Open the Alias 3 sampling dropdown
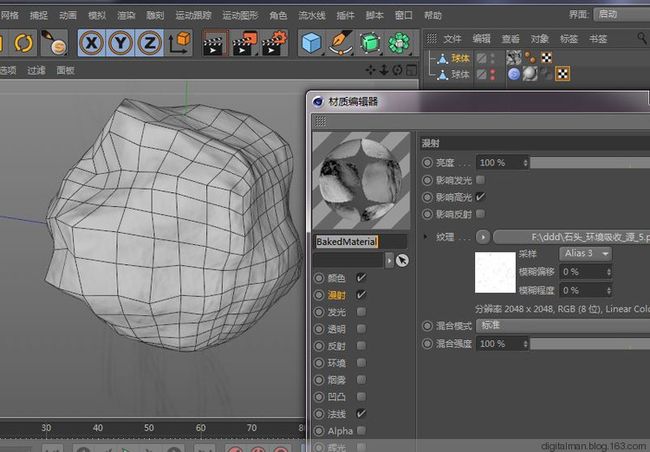This screenshot has height=452, width=650. point(586,253)
